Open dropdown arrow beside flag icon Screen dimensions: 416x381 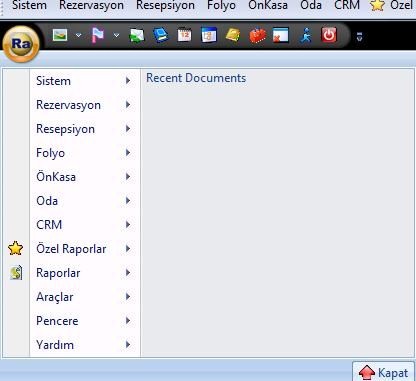click(116, 35)
